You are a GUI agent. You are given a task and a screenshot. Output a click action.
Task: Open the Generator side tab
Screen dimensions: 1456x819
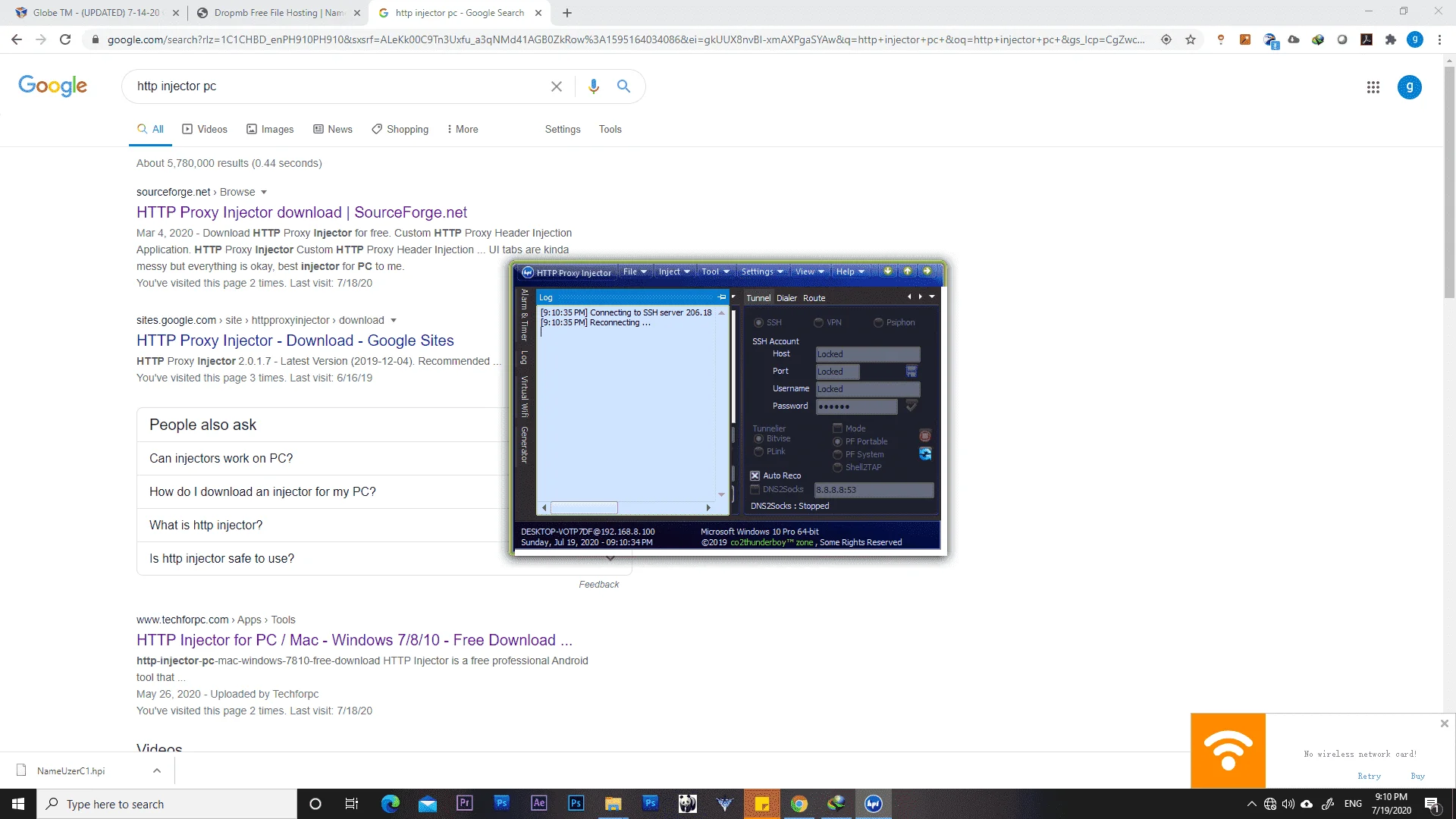(524, 444)
